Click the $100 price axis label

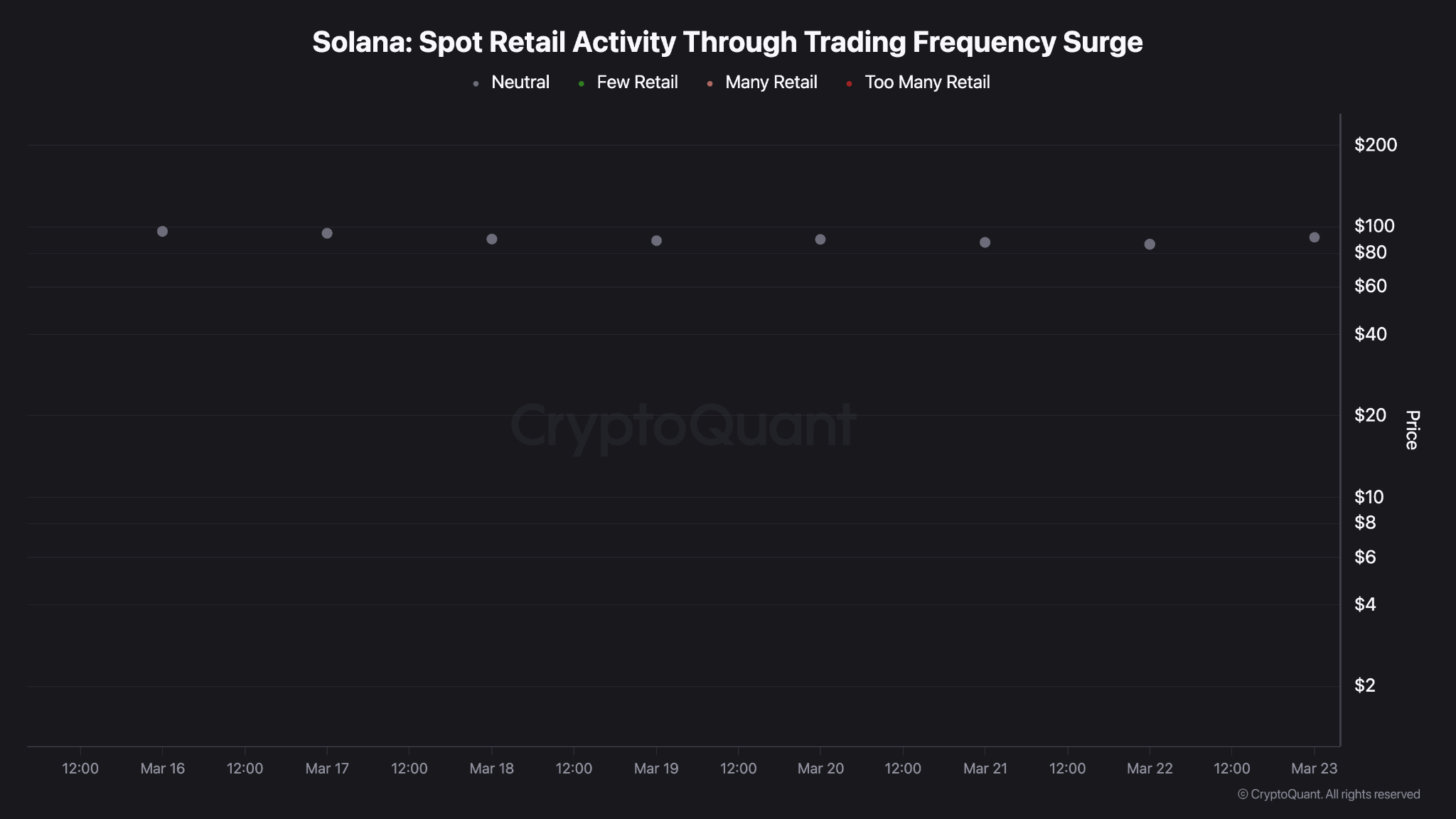pyautogui.click(x=1374, y=226)
